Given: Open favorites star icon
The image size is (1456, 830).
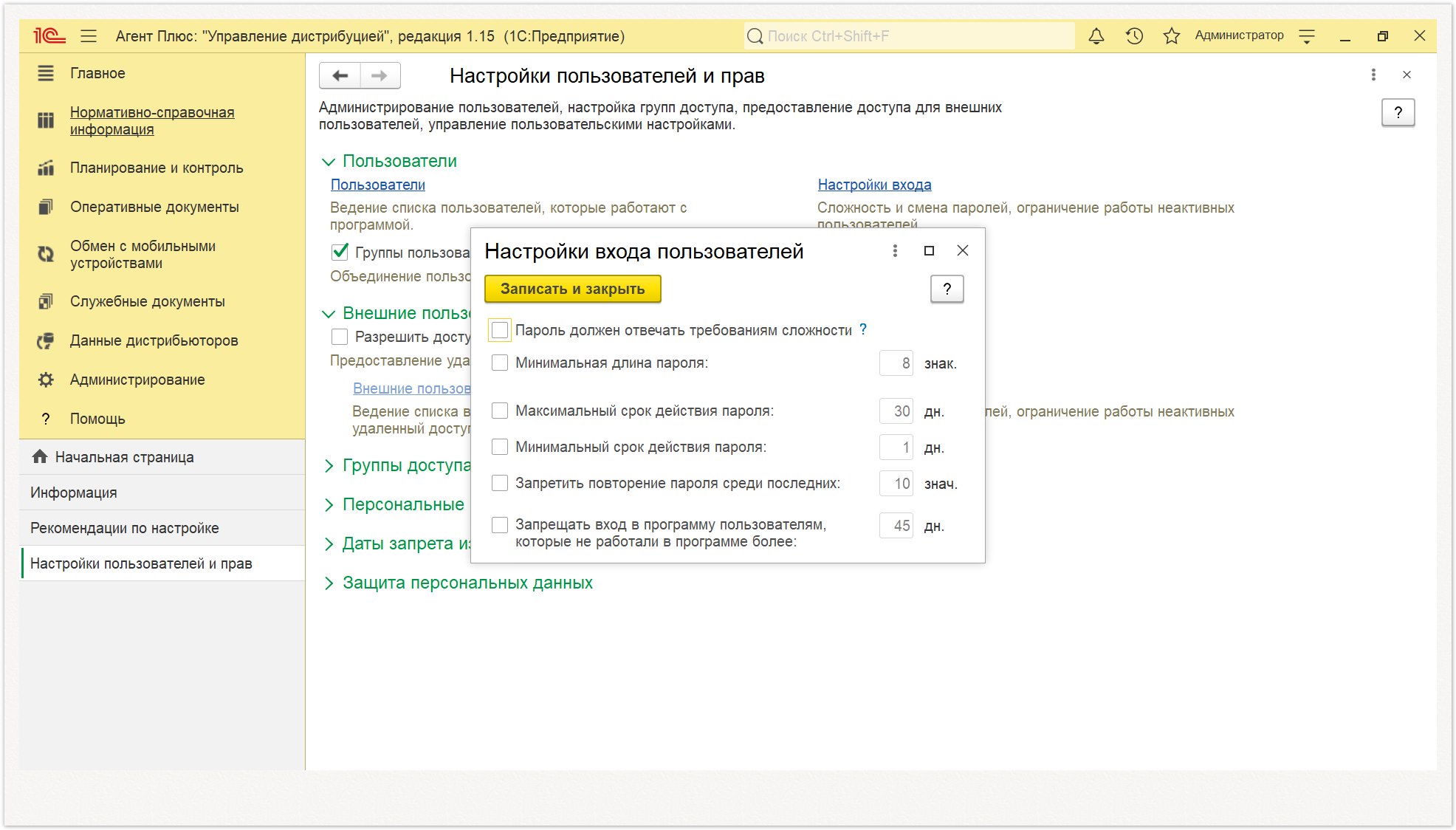Looking at the screenshot, I should (1171, 35).
